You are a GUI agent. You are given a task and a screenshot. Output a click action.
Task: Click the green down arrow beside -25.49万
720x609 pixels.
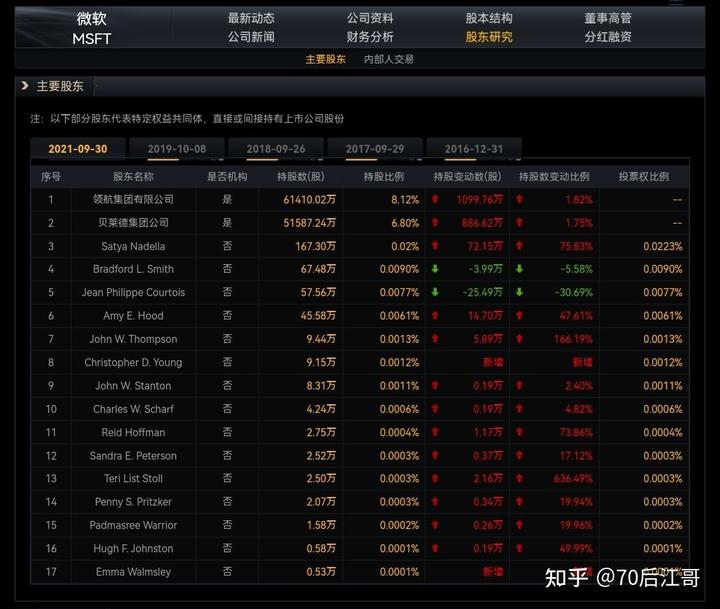tap(435, 292)
